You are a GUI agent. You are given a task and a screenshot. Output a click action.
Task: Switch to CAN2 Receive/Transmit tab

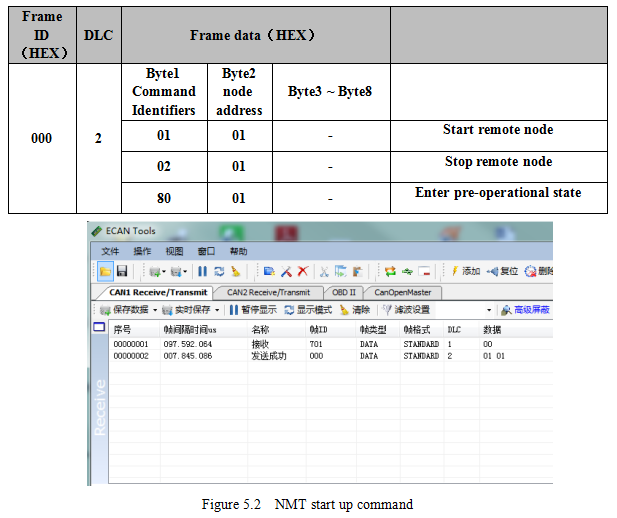[x=268, y=292]
